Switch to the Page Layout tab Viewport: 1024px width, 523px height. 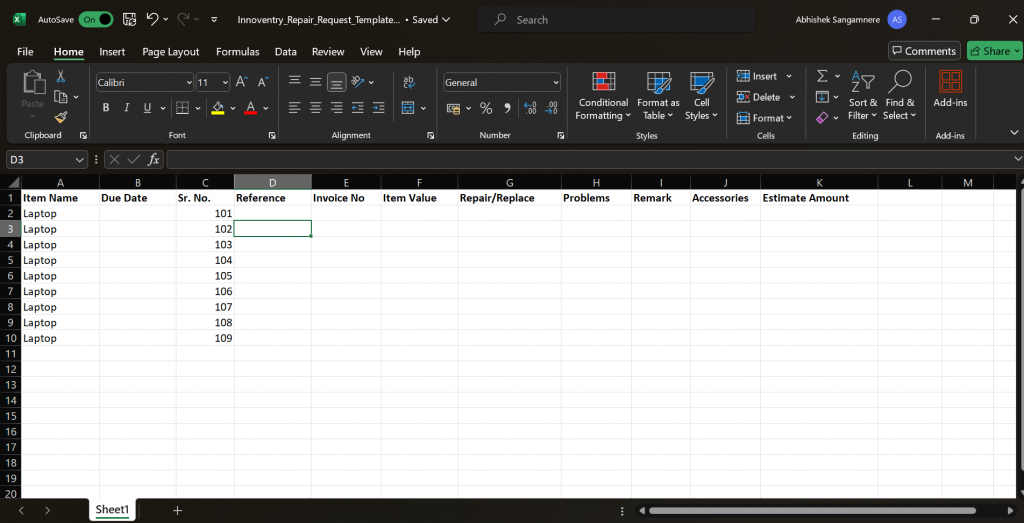coord(171,52)
